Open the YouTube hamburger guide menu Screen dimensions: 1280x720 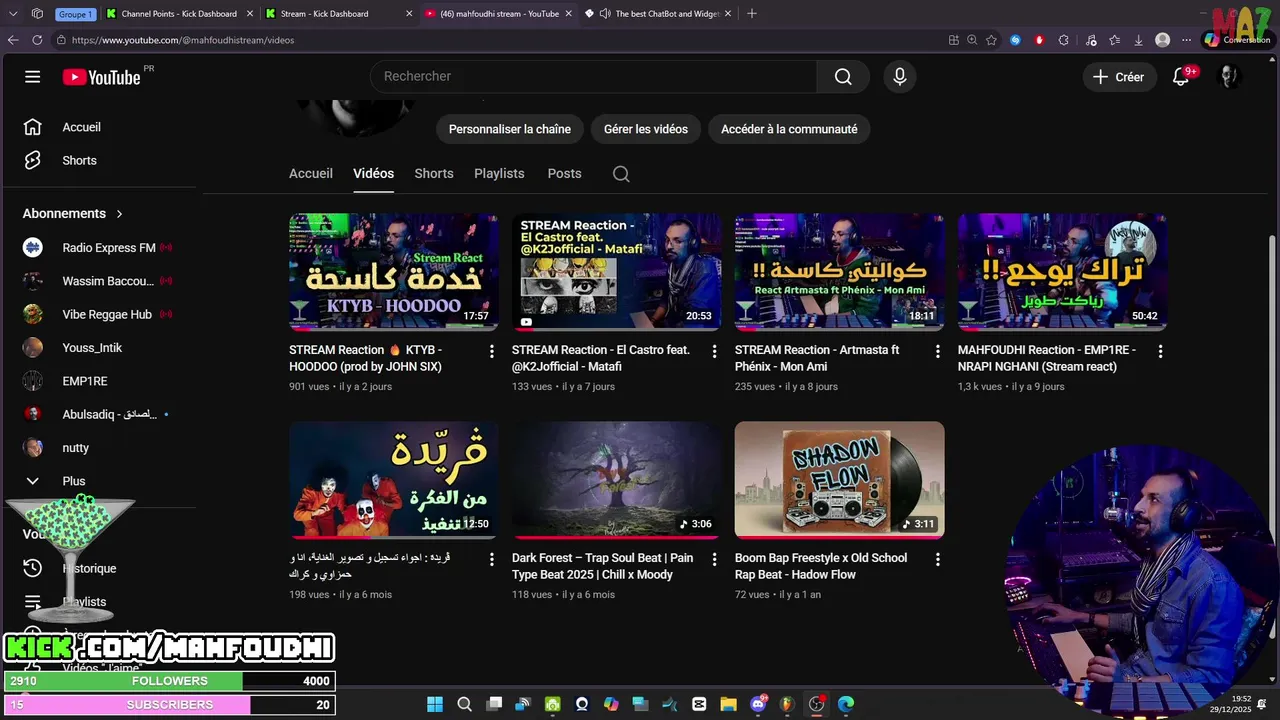coord(33,77)
